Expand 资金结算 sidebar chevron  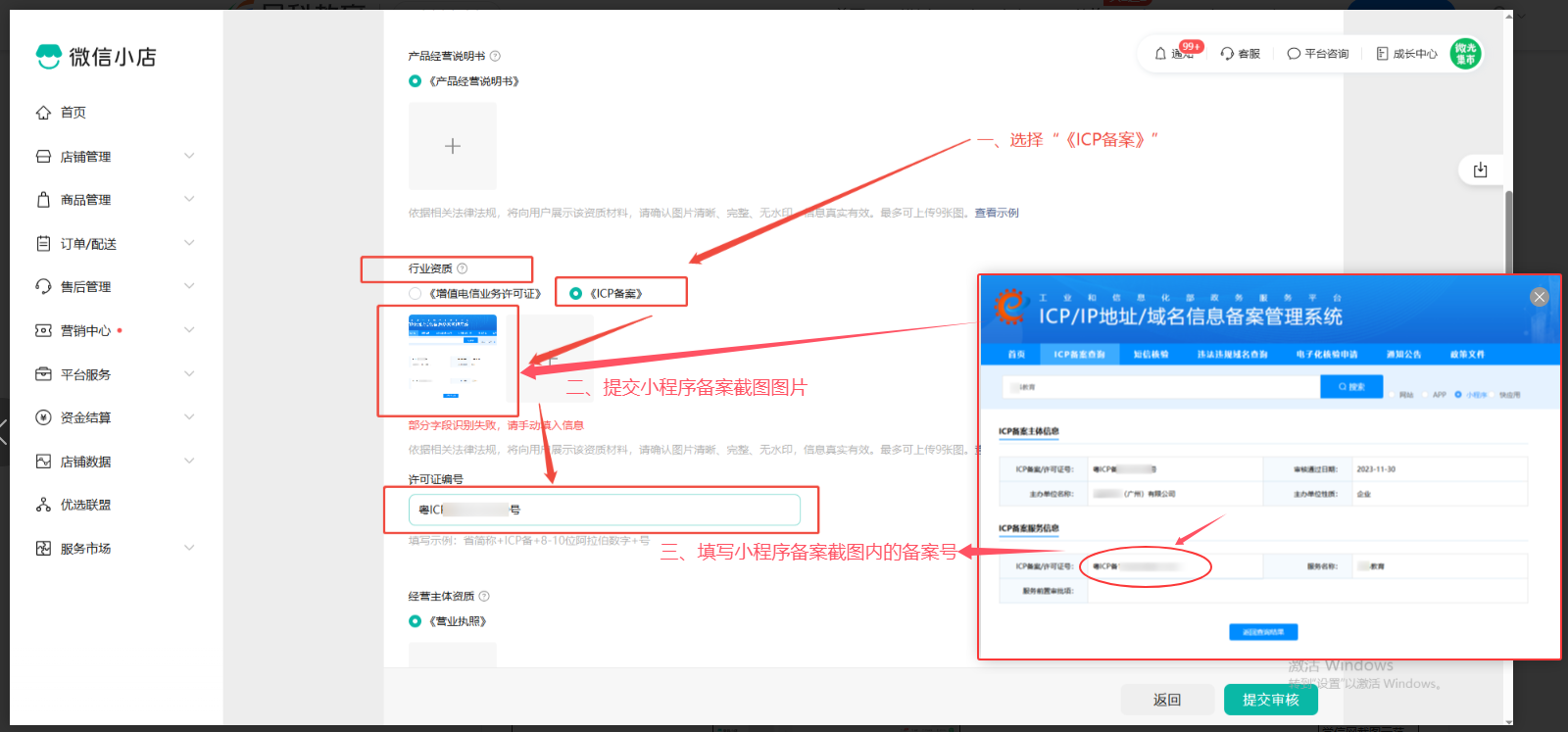189,416
